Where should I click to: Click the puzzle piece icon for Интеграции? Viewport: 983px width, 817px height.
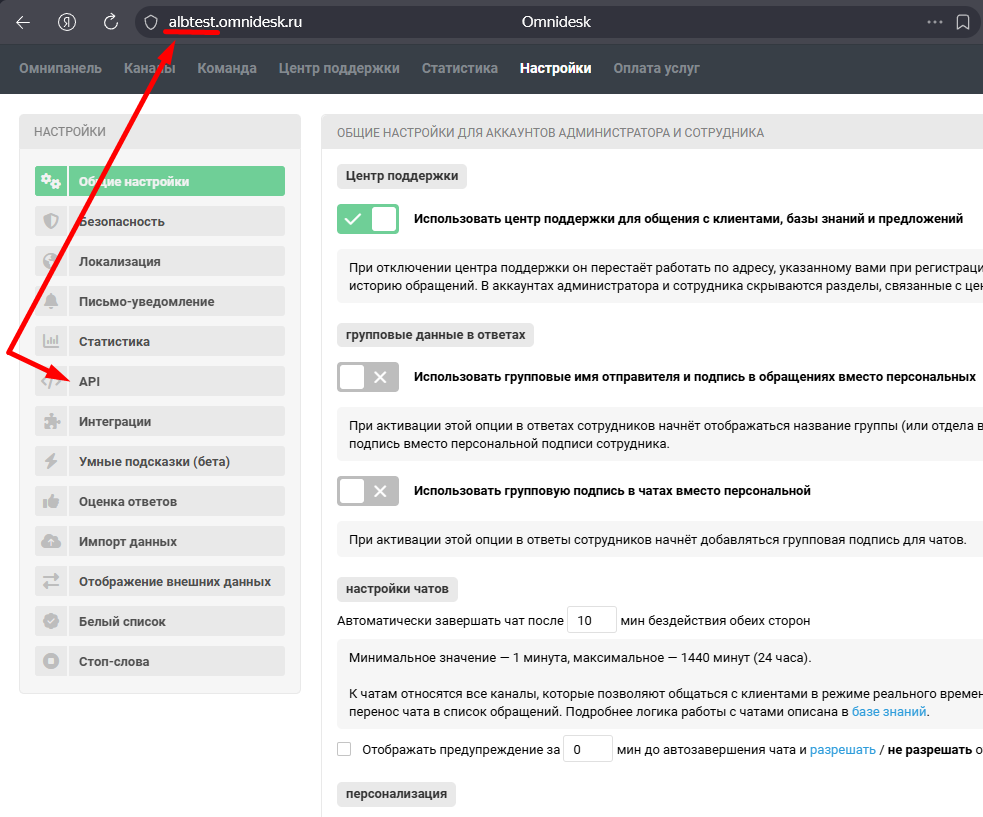coord(51,421)
